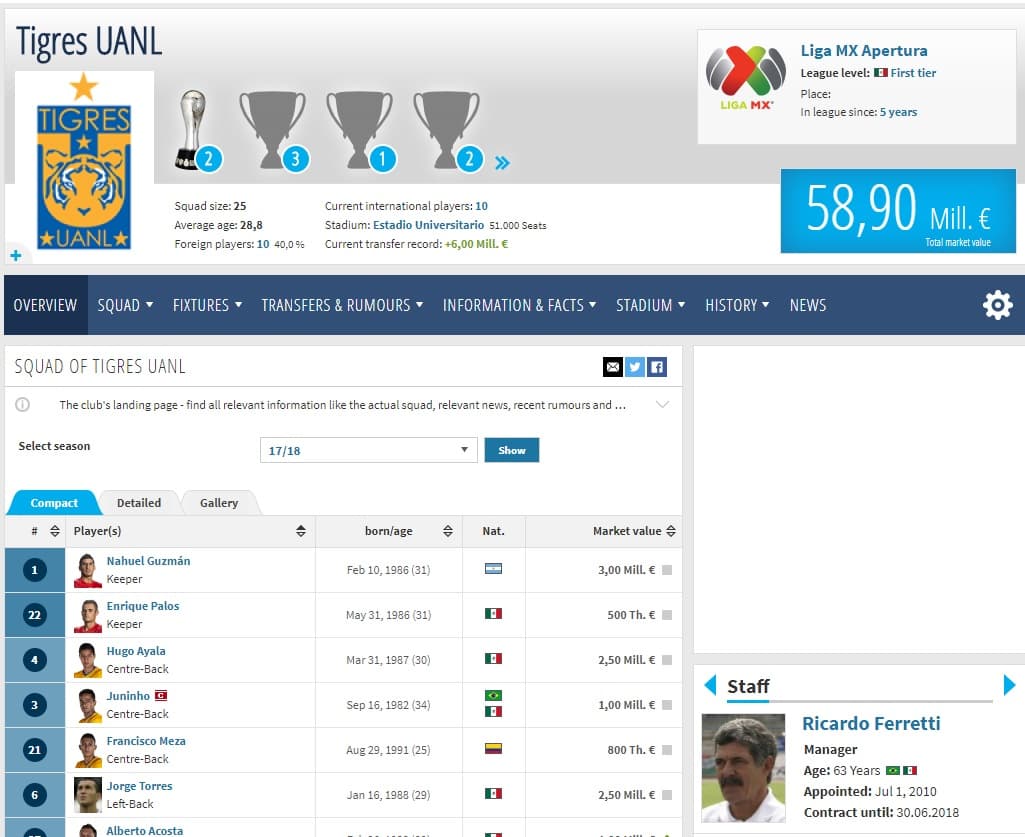Click the double-arrow for more trophies

(x=502, y=162)
